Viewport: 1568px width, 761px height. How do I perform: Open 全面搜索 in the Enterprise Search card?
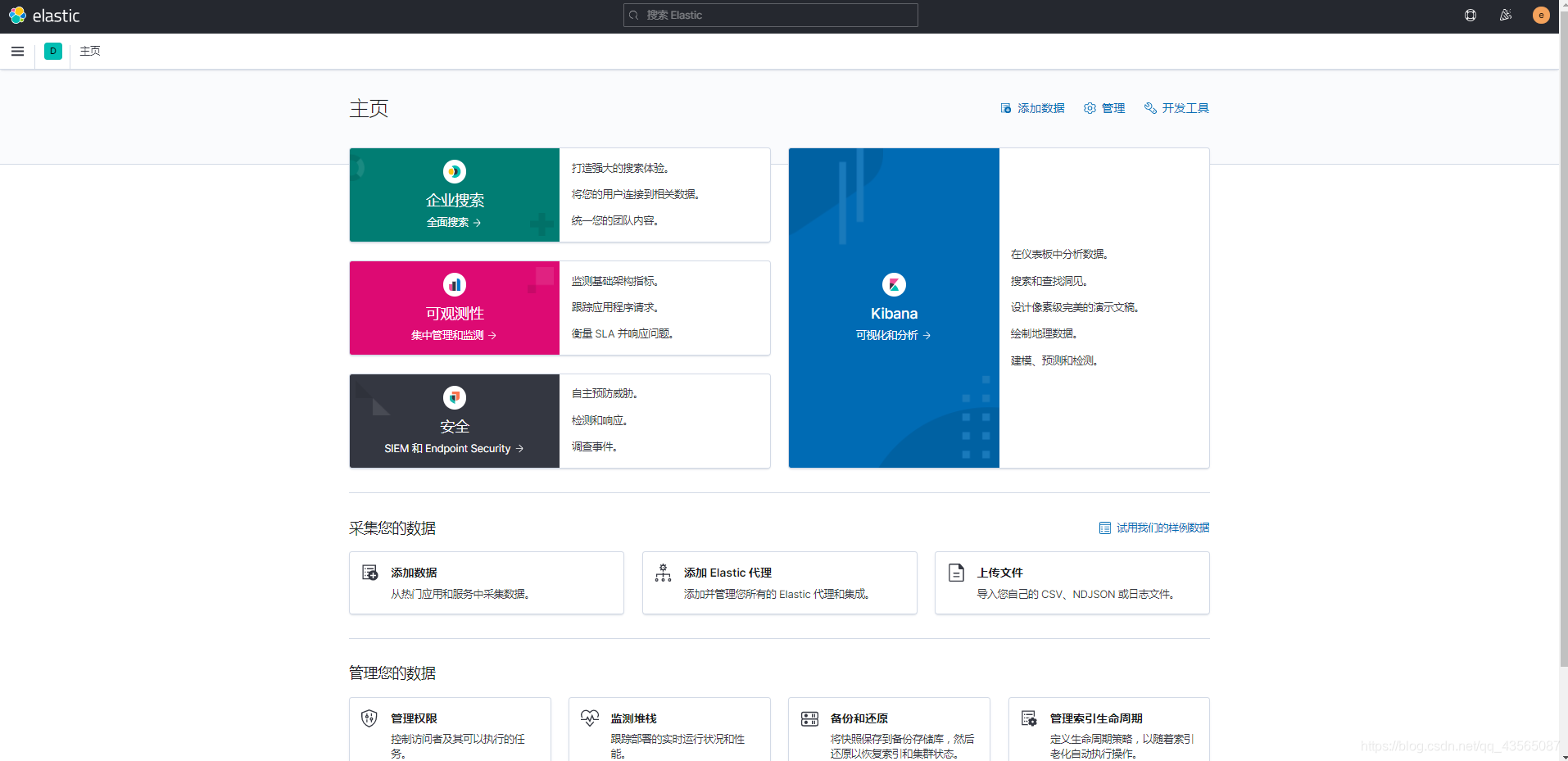454,222
